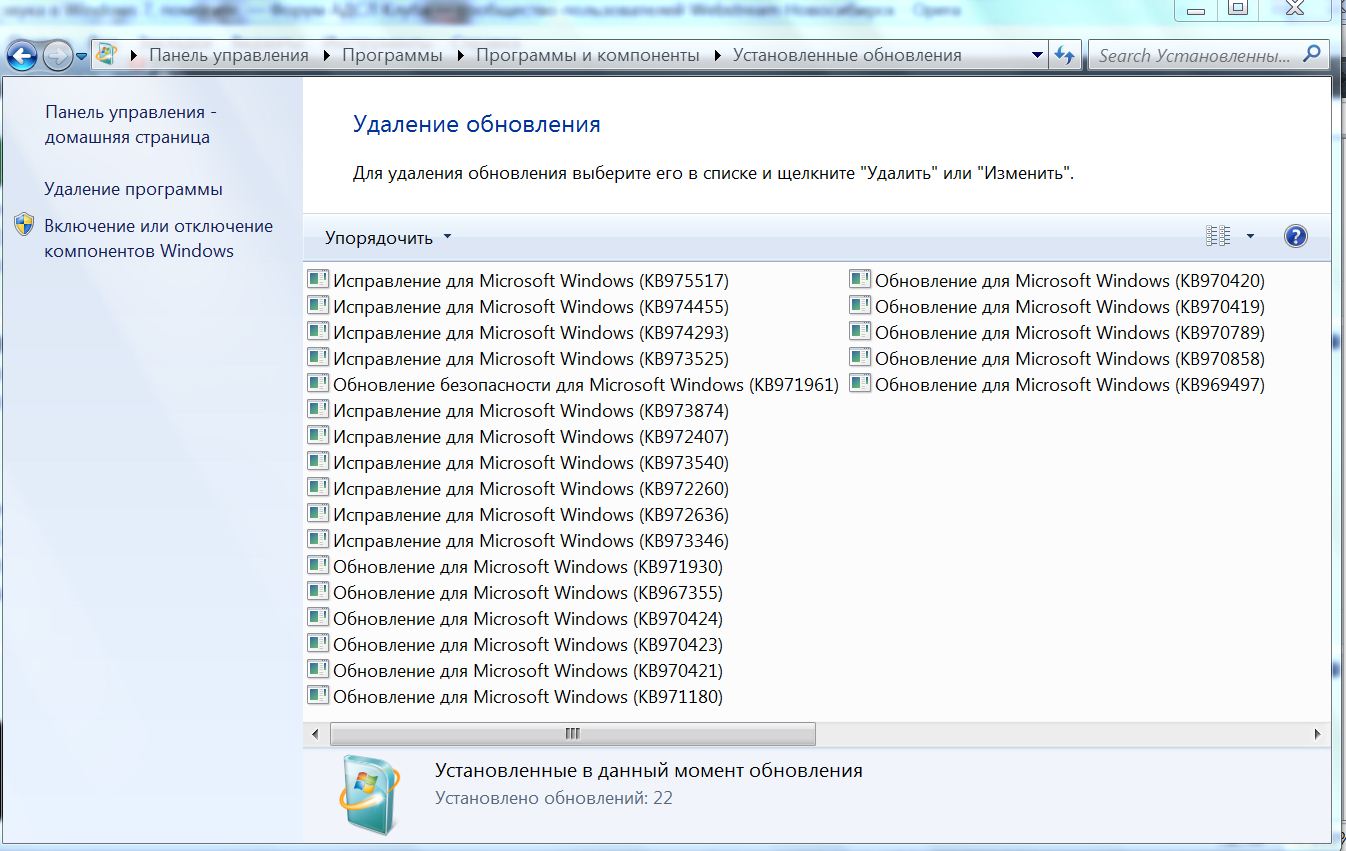Go to Программы и компоненты breadcrumb

coord(587,56)
